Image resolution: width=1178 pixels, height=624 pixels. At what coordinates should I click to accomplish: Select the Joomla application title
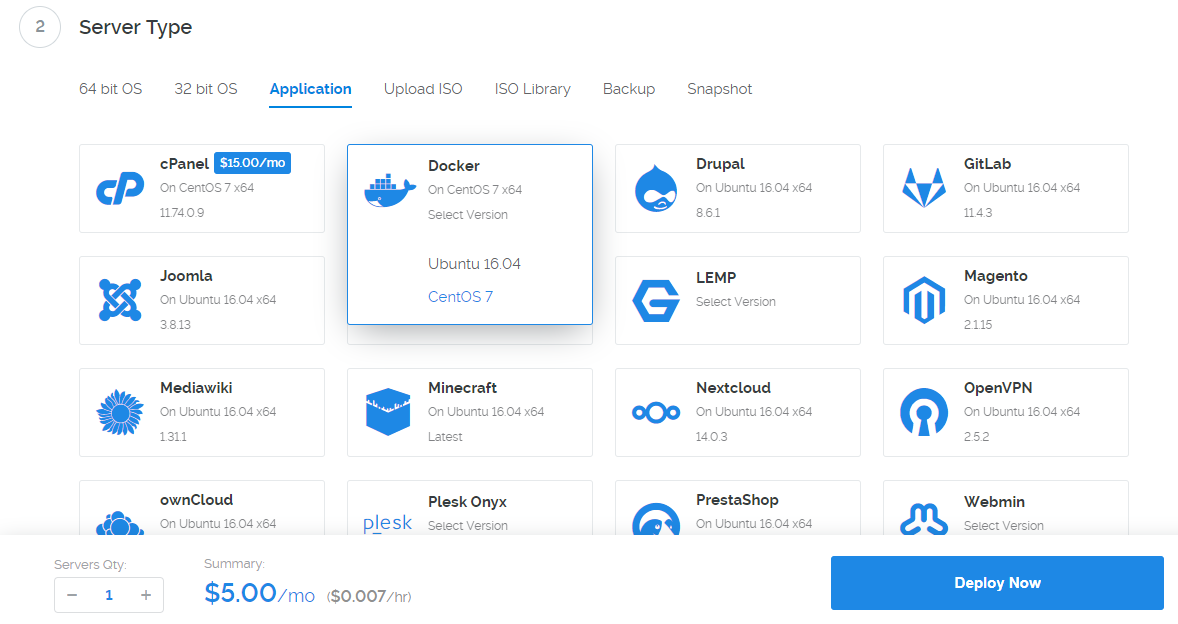(186, 276)
